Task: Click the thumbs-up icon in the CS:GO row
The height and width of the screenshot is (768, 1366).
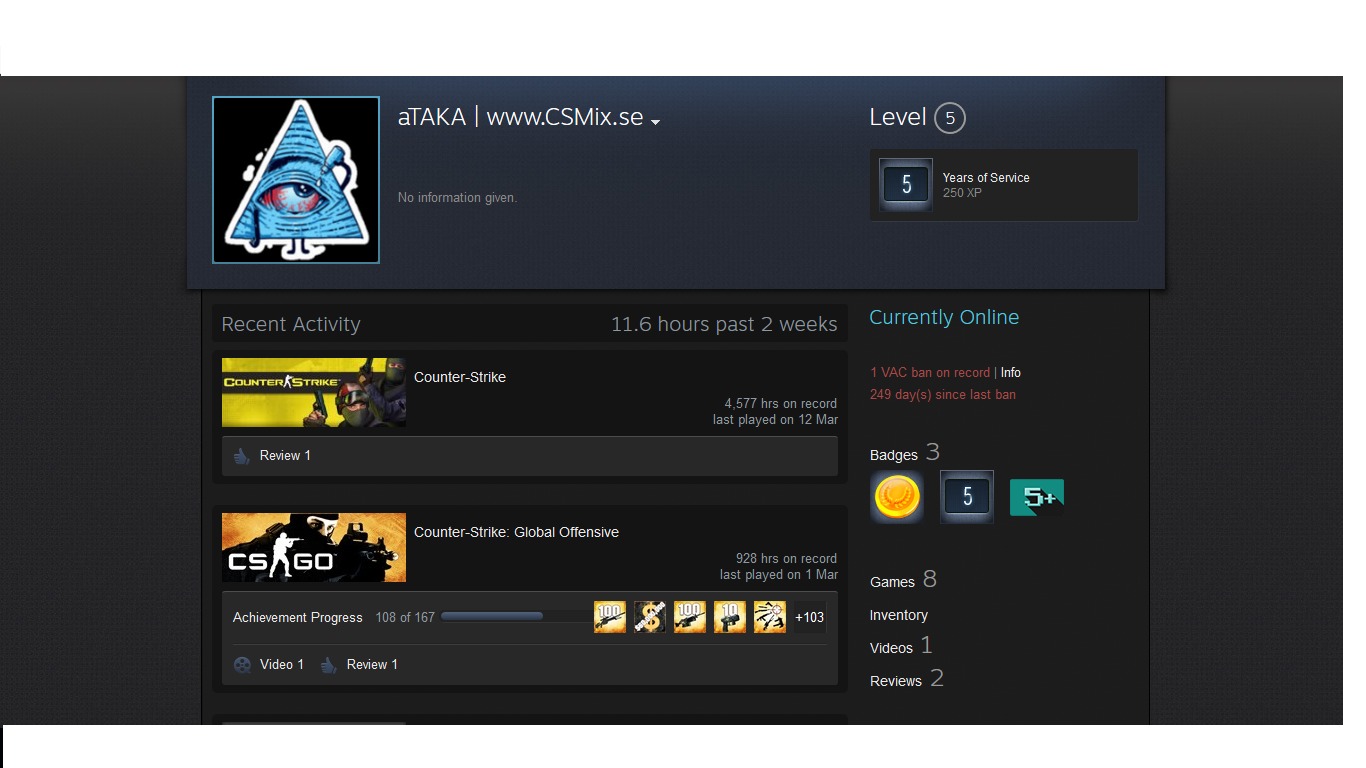Action: pyautogui.click(x=329, y=665)
